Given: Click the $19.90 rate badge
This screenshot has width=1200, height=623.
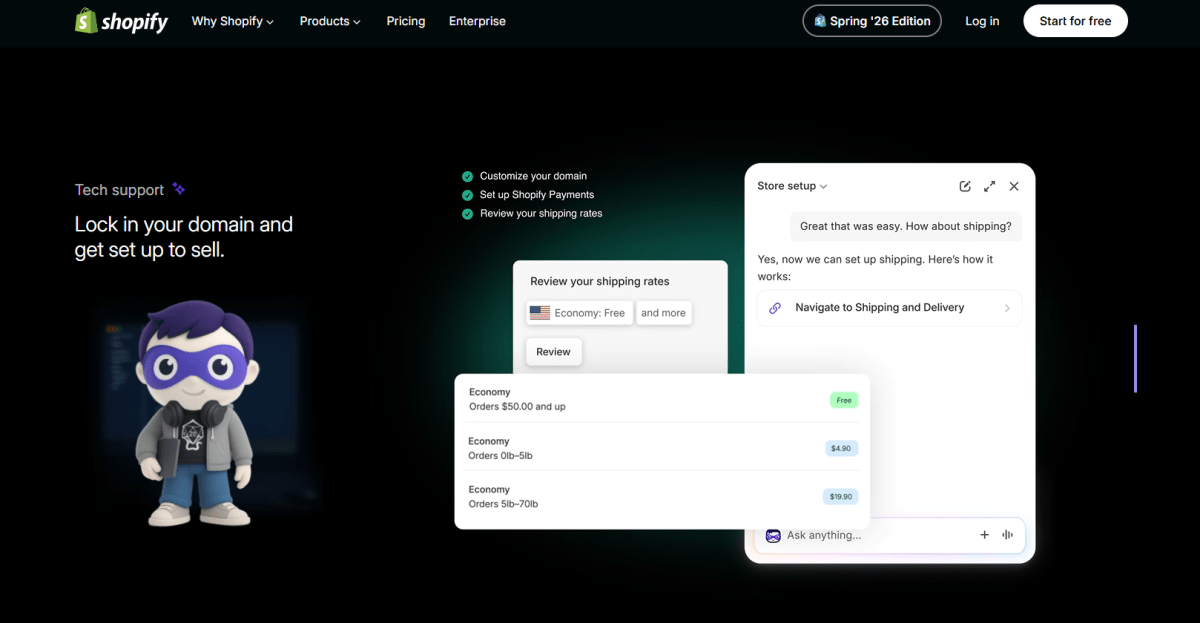Looking at the screenshot, I should pyautogui.click(x=841, y=496).
